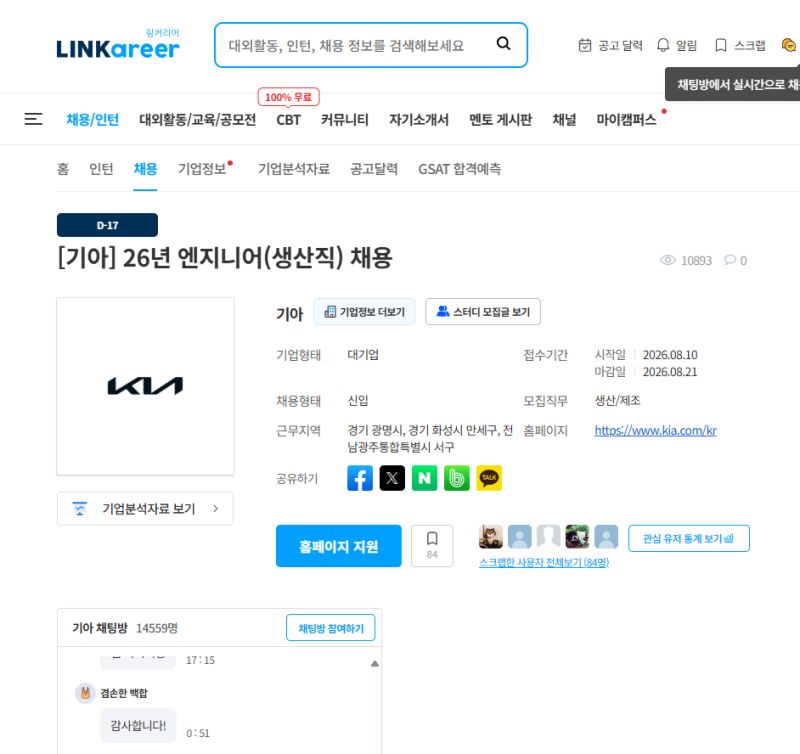Open 커뮤니티 menu
The image size is (800, 754).
click(344, 119)
